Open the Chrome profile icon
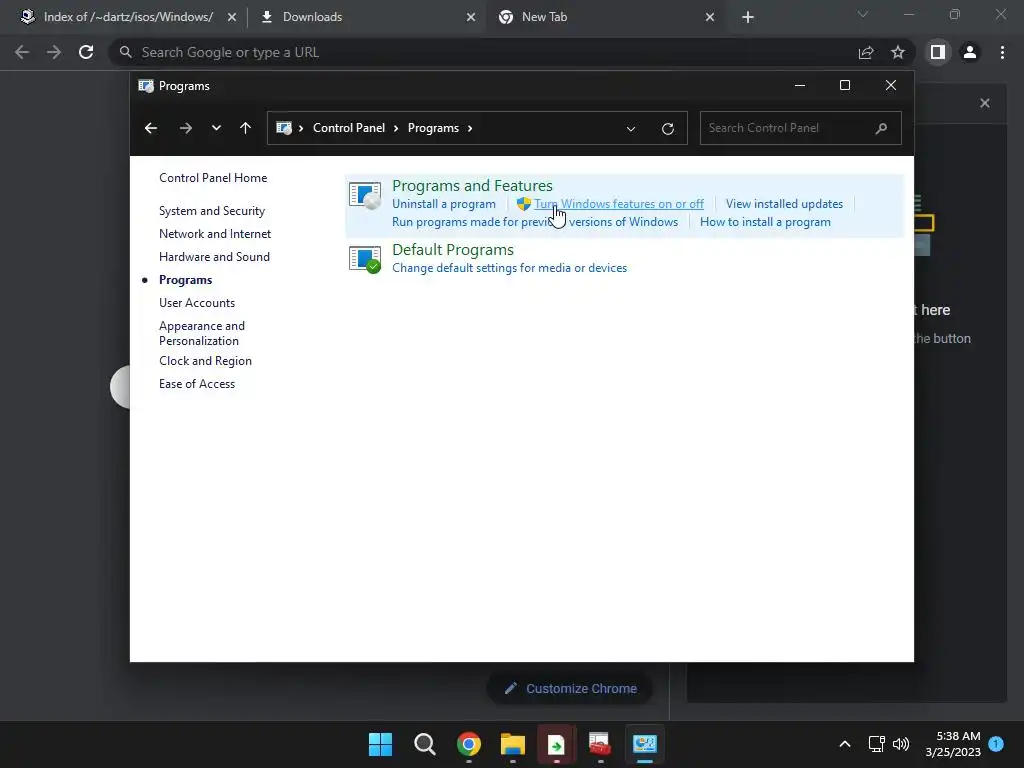Viewport: 1024px width, 768px height. pos(970,52)
